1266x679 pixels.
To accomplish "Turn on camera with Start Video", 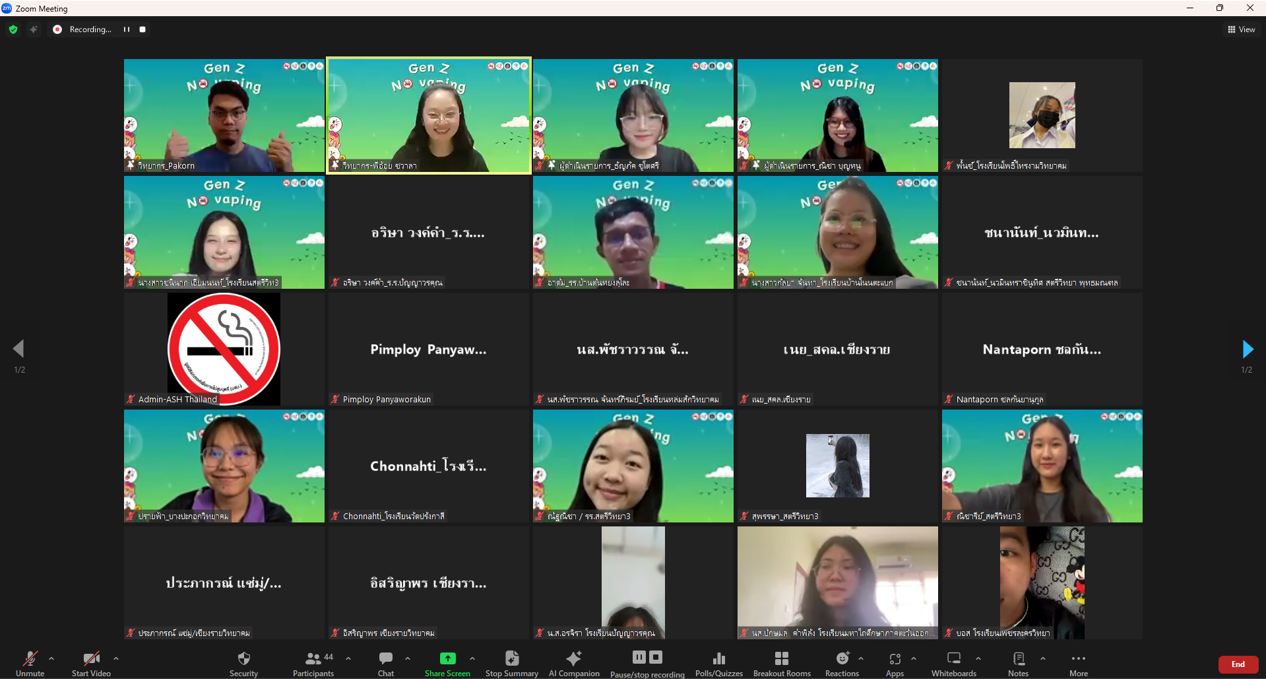I will coord(91,659).
